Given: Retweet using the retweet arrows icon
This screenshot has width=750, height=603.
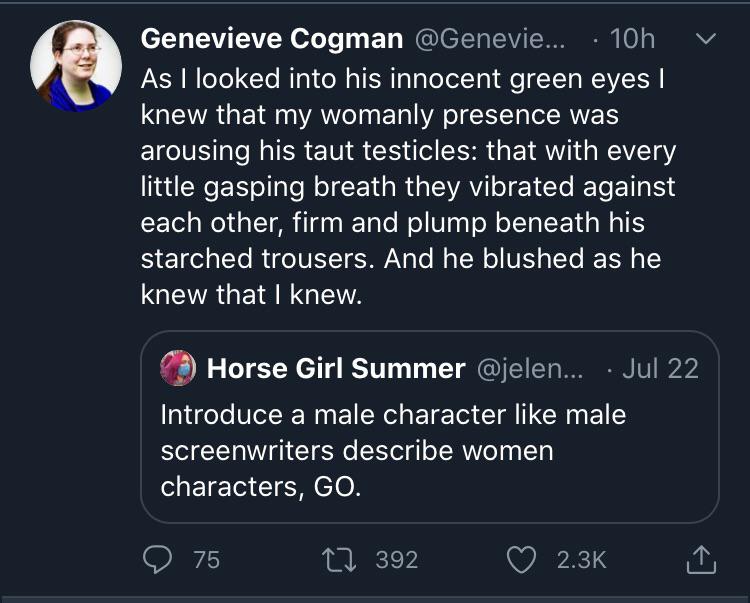Looking at the screenshot, I should [339, 560].
